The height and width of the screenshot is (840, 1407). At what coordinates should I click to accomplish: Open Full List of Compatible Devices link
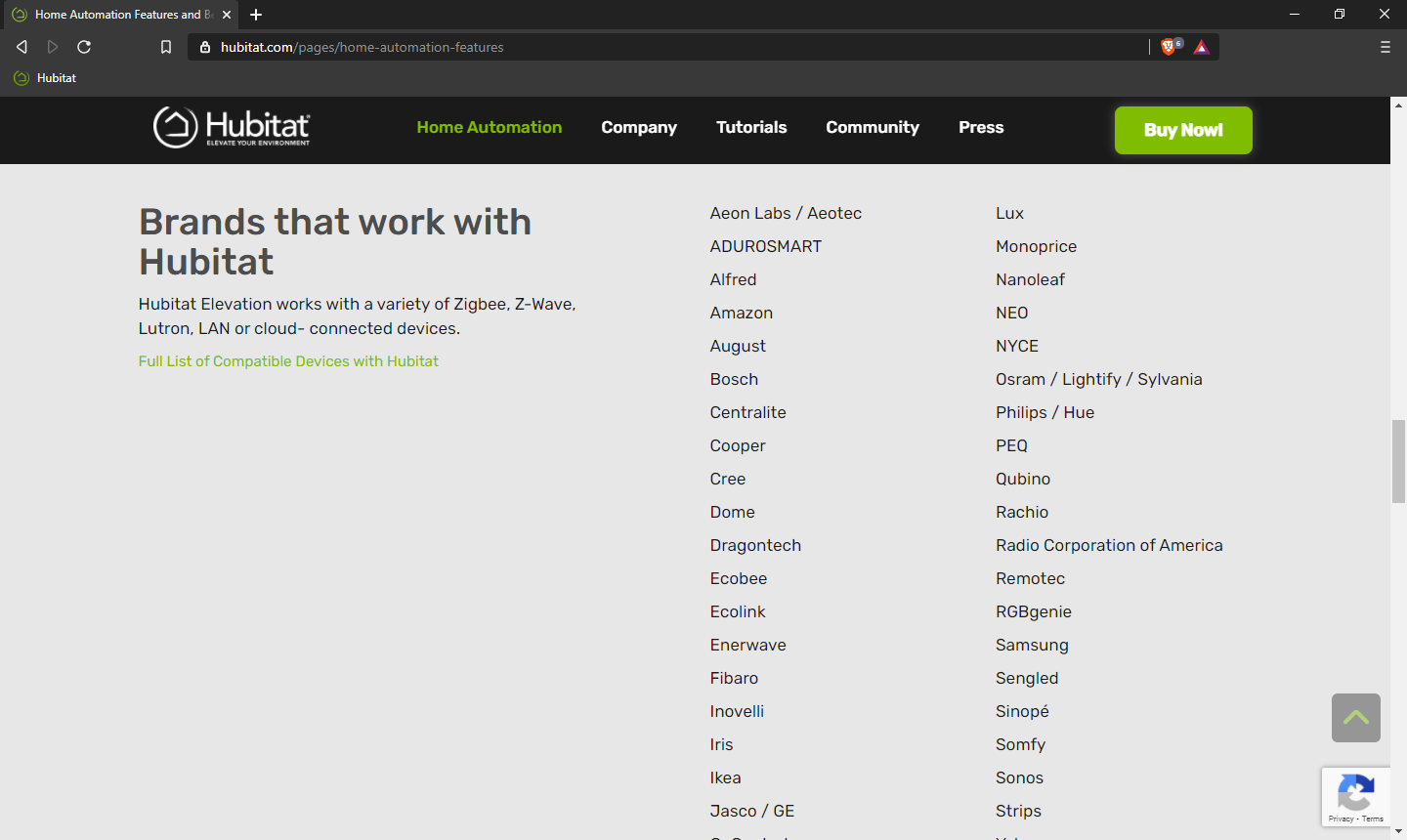(288, 361)
